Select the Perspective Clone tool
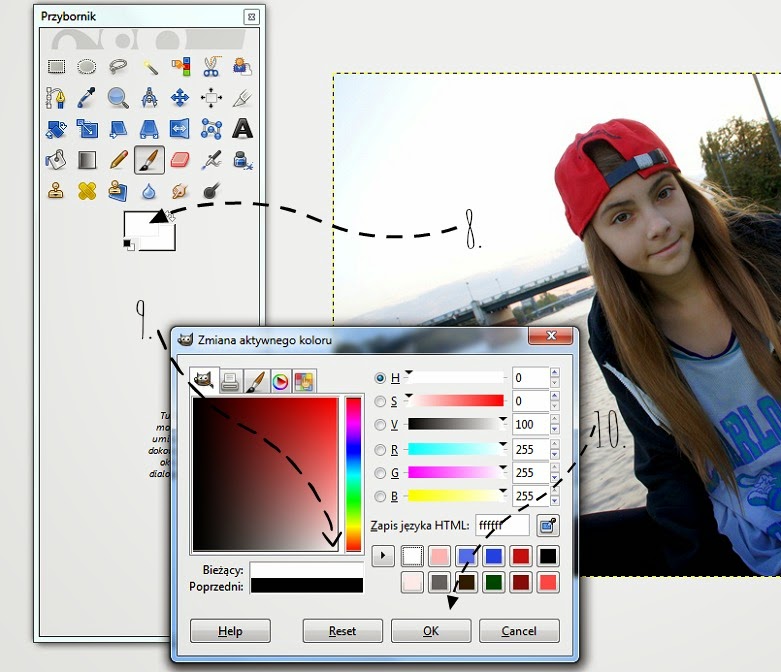 (x=118, y=191)
